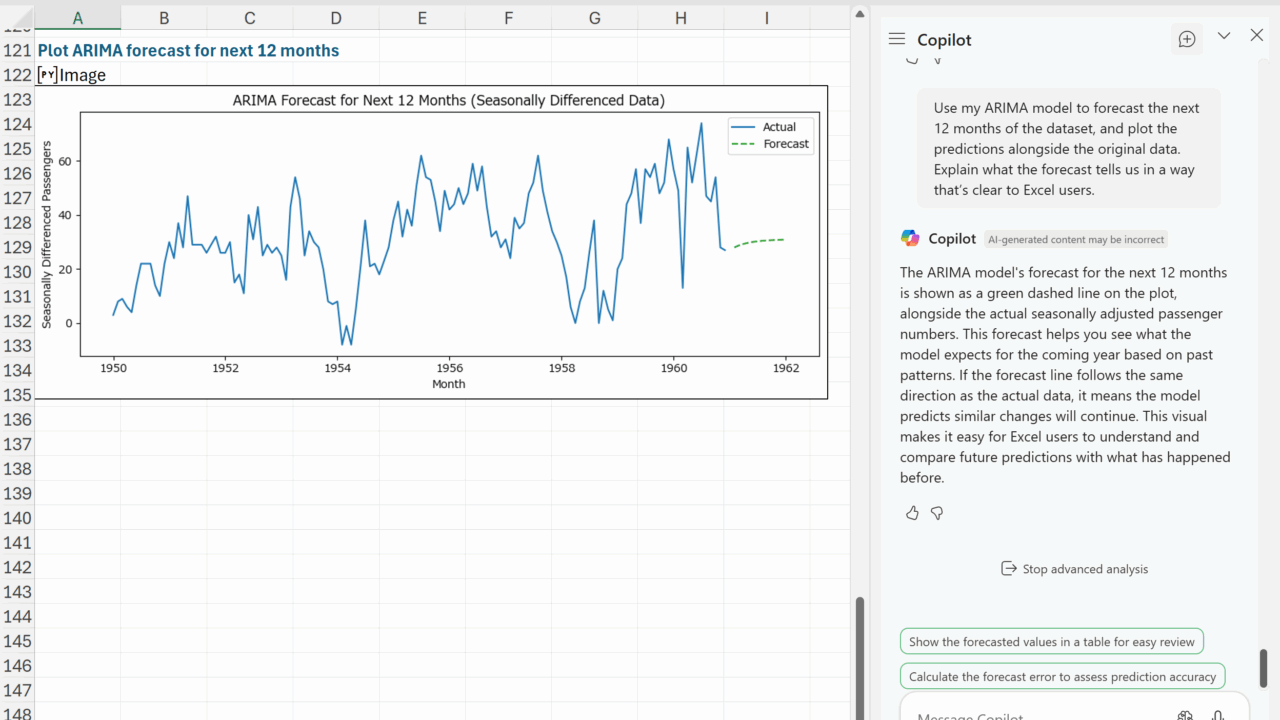
Task: Click the Copilot logo icon
Action: pos(910,238)
